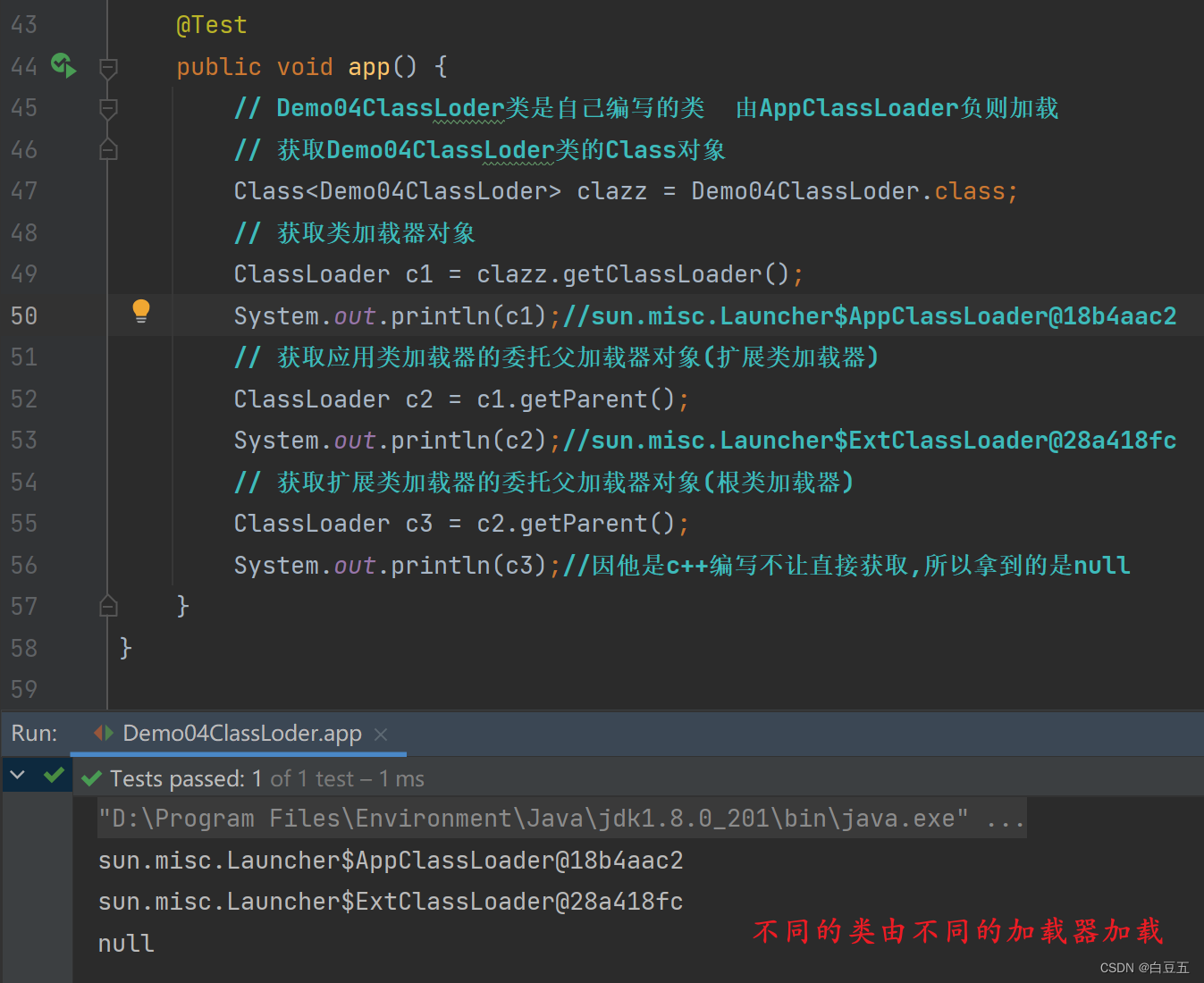
Task: Click line number 50 in the gutter
Action: [24, 315]
